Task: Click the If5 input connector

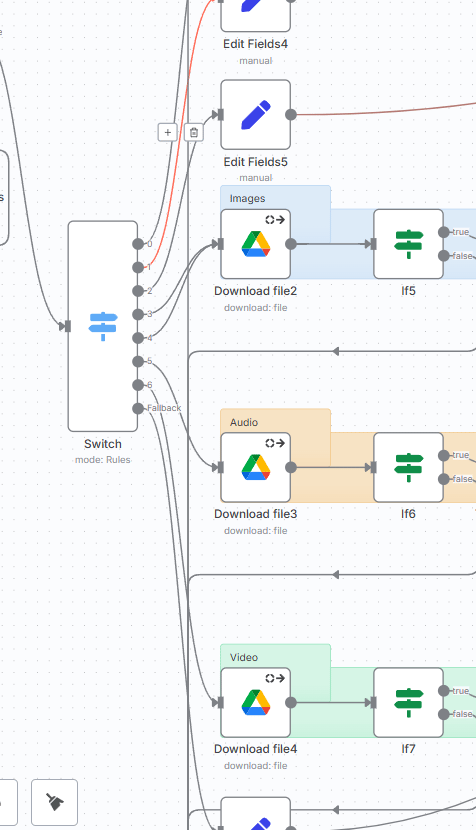Action: pyautogui.click(x=373, y=243)
